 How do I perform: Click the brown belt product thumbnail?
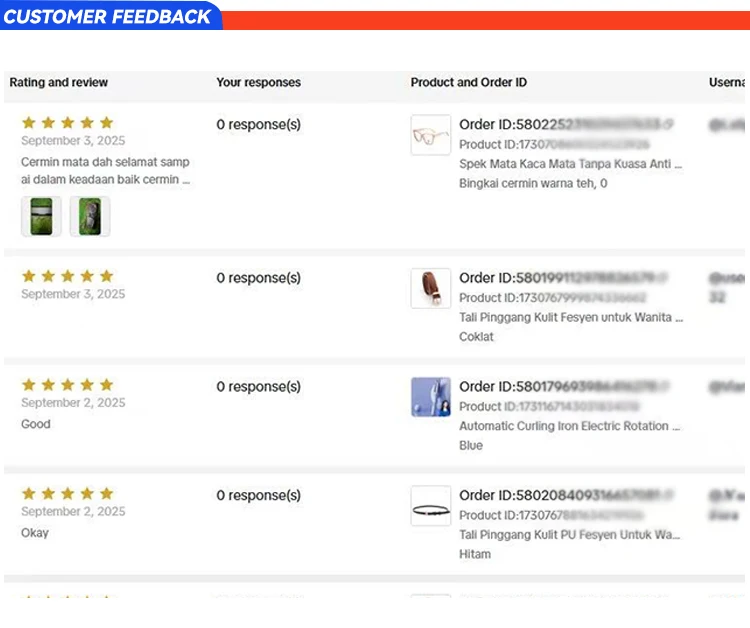click(430, 288)
